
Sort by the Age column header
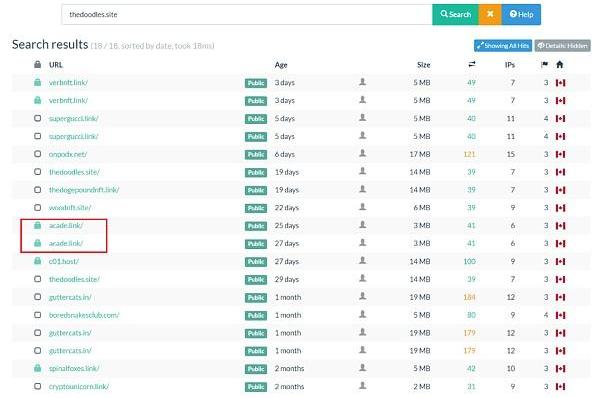[281, 65]
